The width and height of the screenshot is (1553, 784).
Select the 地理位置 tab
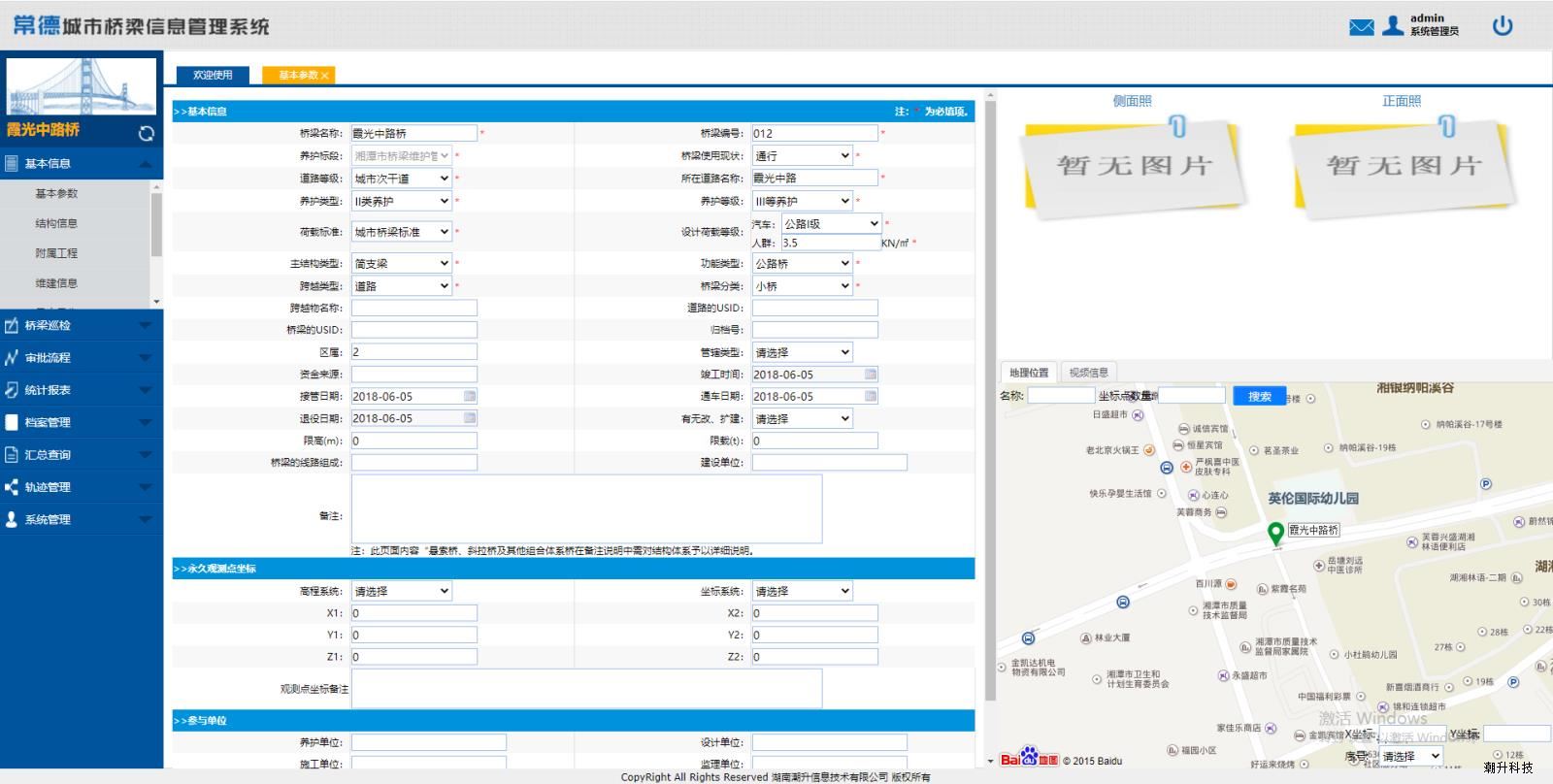pyautogui.click(x=1029, y=373)
